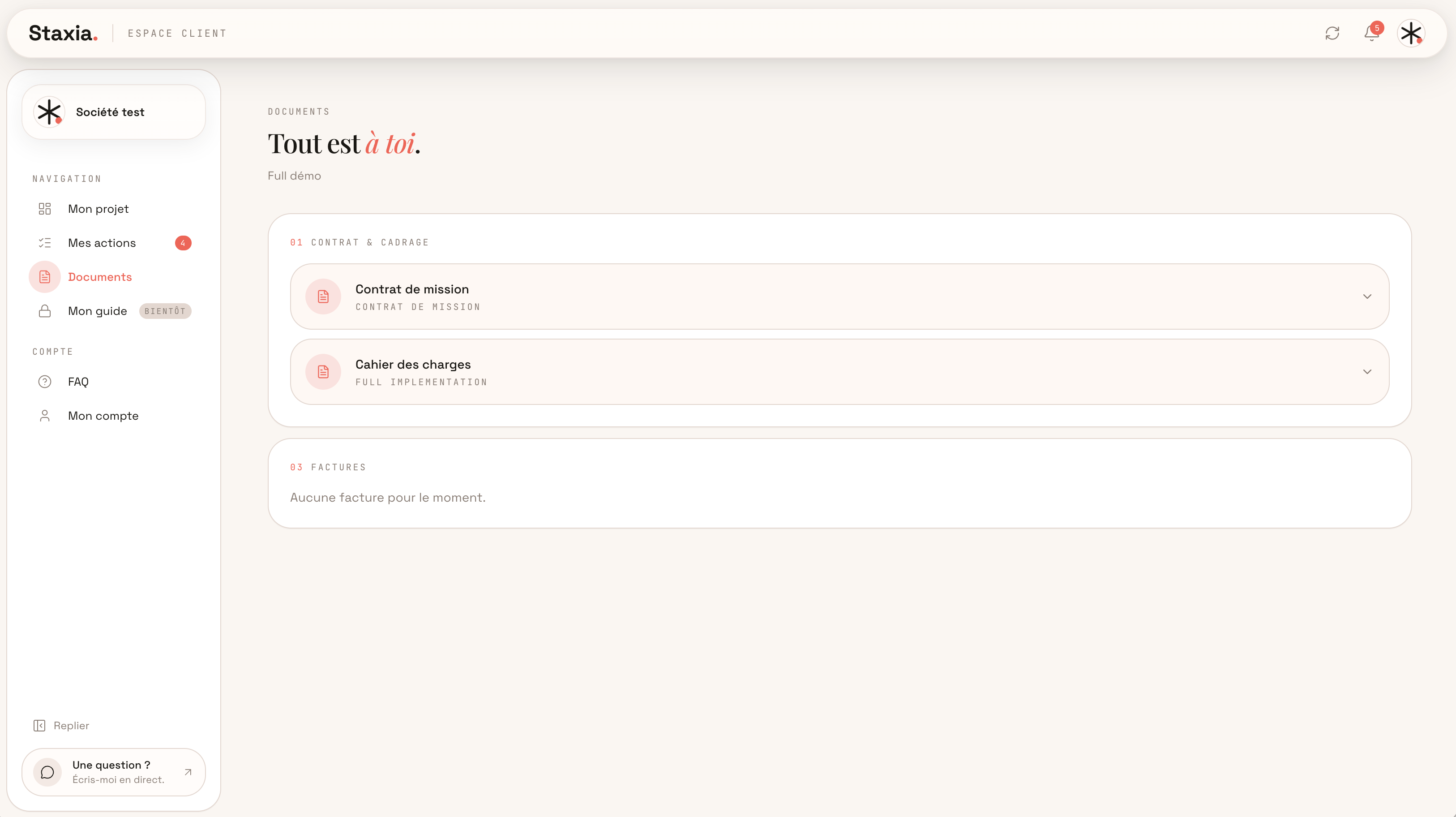
Task: Click the Full démo subtitle
Action: pos(294,176)
